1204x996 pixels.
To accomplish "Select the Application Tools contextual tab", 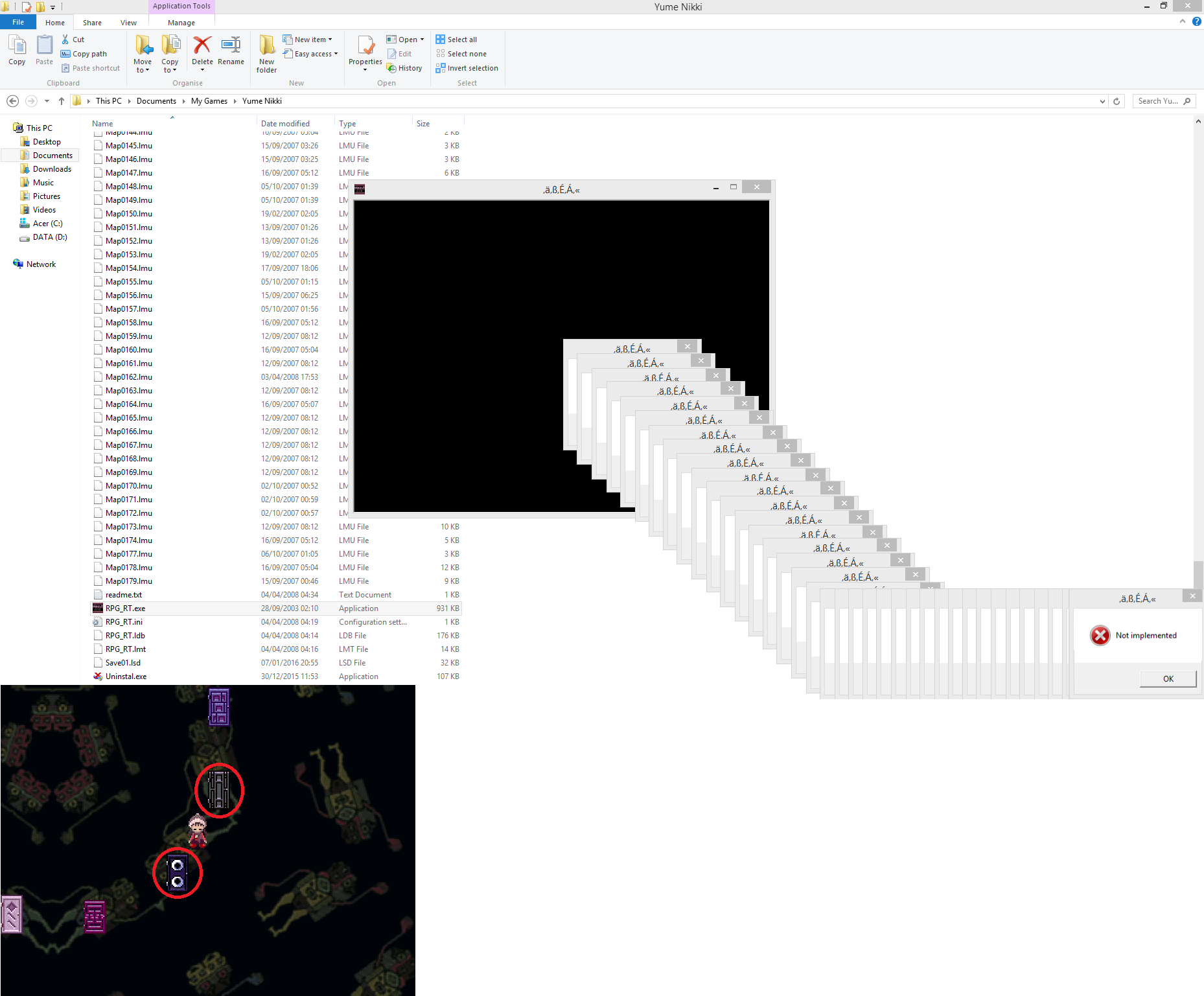I will click(x=181, y=6).
